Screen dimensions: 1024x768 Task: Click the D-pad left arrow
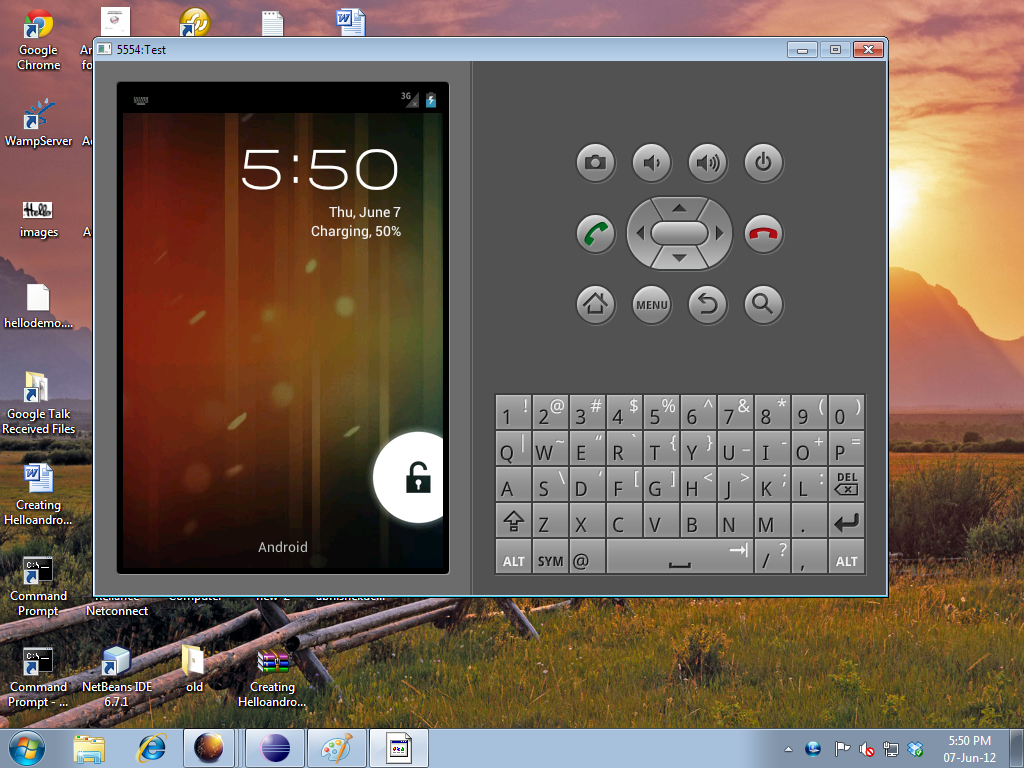coord(640,233)
